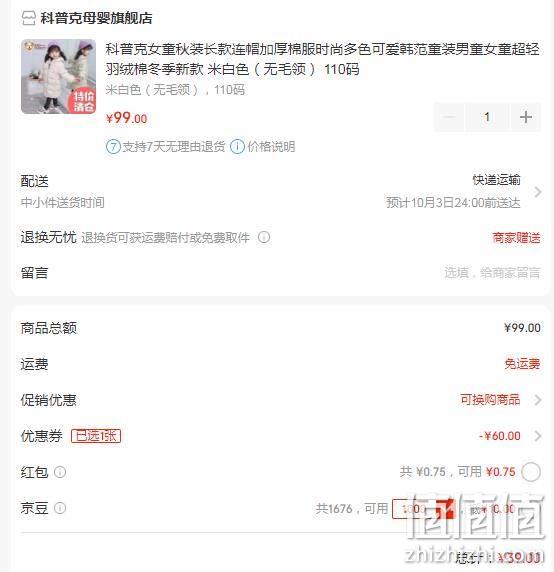Image resolution: width=554 pixels, height=572 pixels.
Task: Click the quantity field showing 1
Action: coord(487,117)
